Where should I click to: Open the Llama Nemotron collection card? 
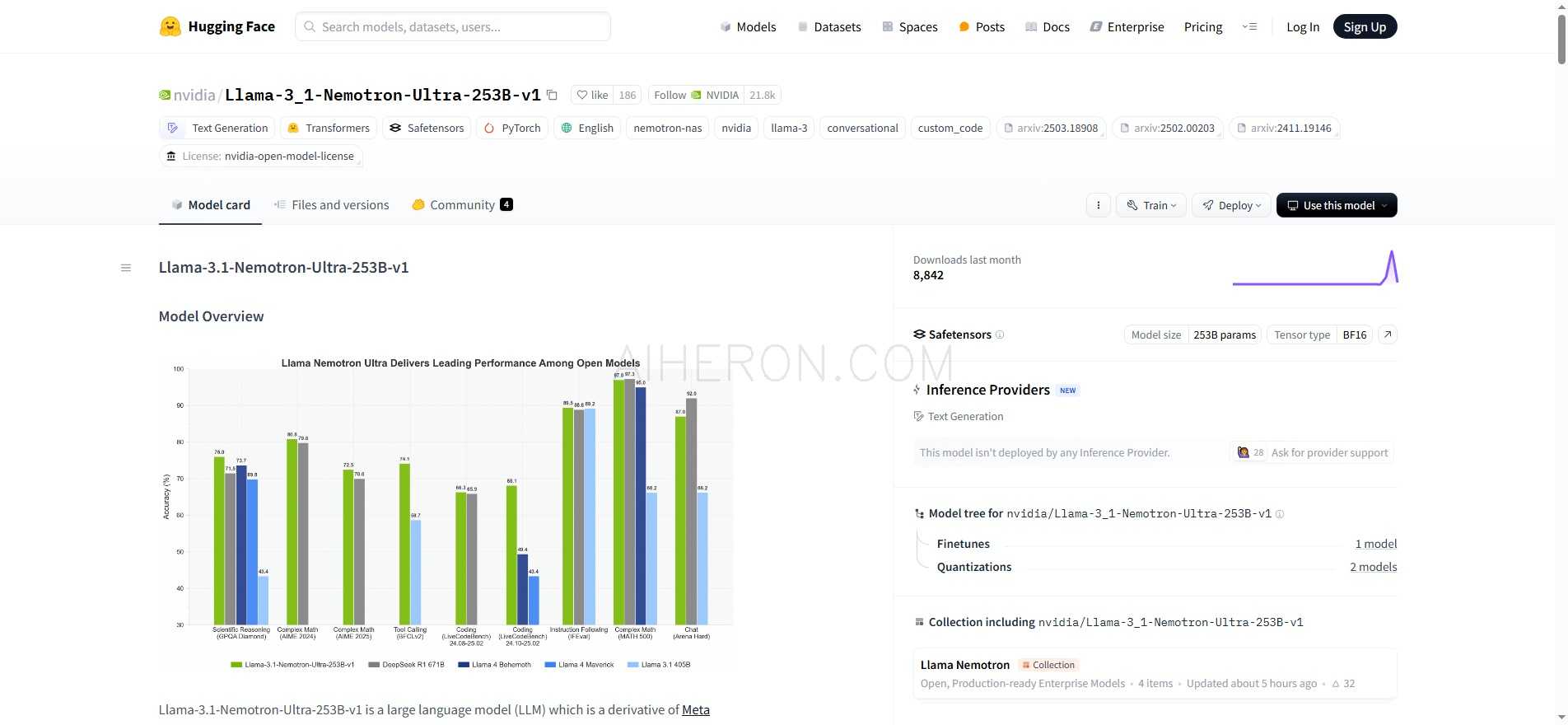(x=1155, y=674)
